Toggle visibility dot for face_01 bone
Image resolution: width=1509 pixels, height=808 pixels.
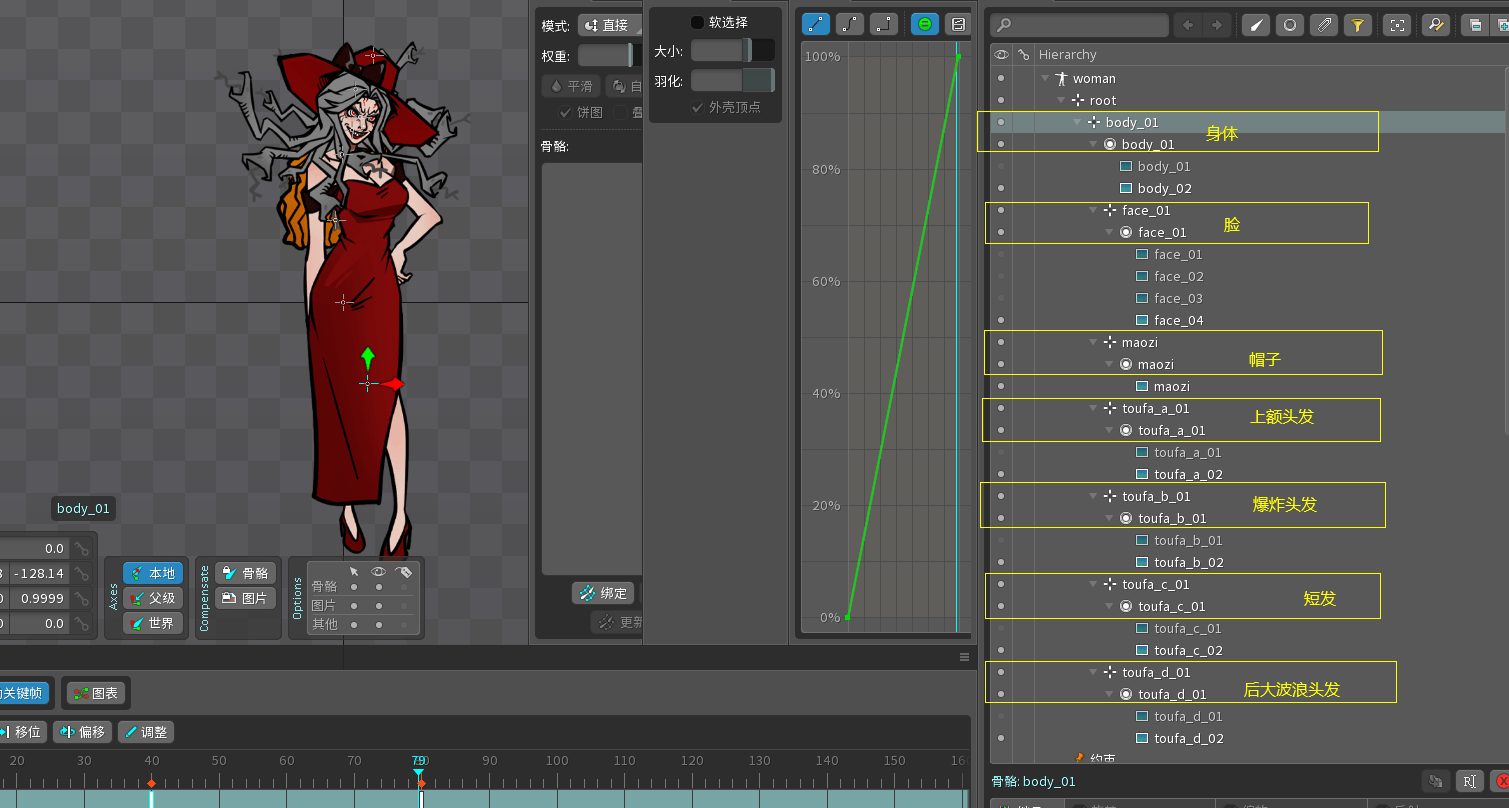tap(1001, 211)
